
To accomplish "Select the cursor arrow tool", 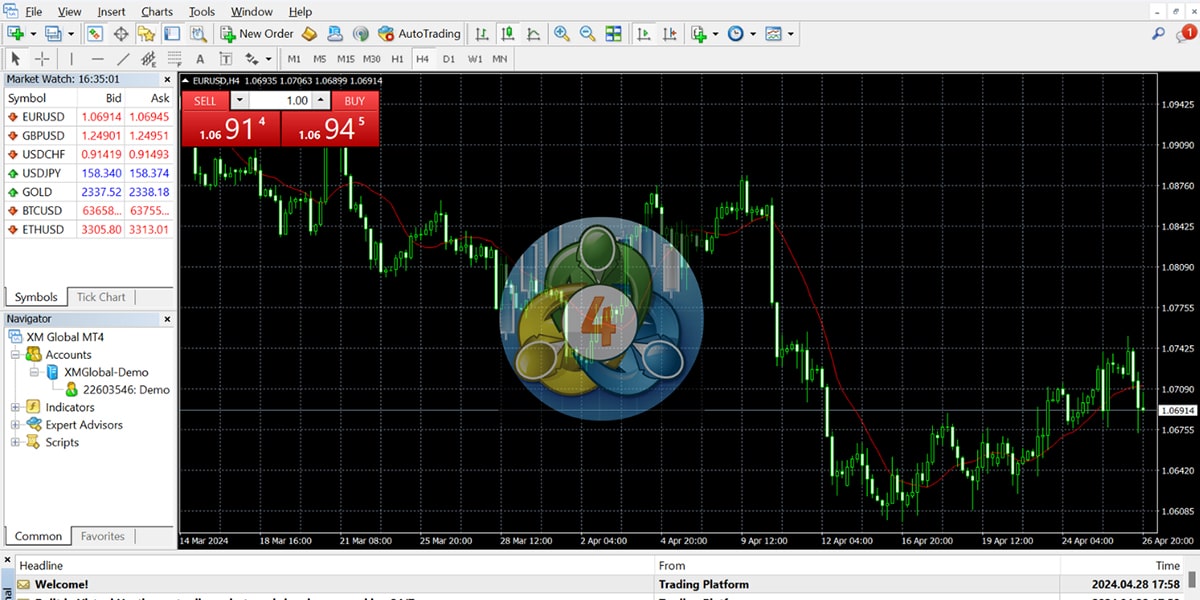I will pos(16,59).
